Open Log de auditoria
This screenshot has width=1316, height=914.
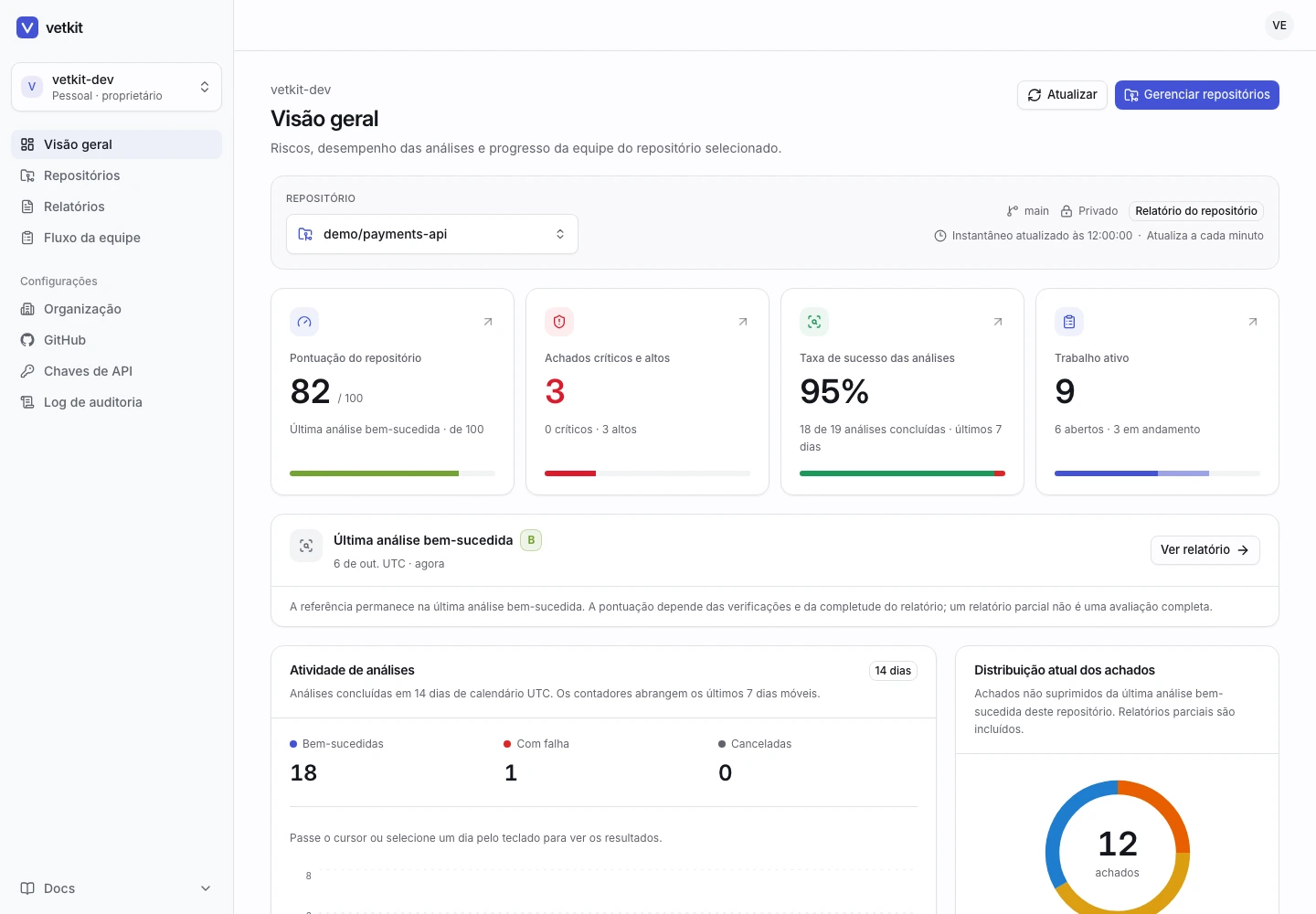(116, 402)
